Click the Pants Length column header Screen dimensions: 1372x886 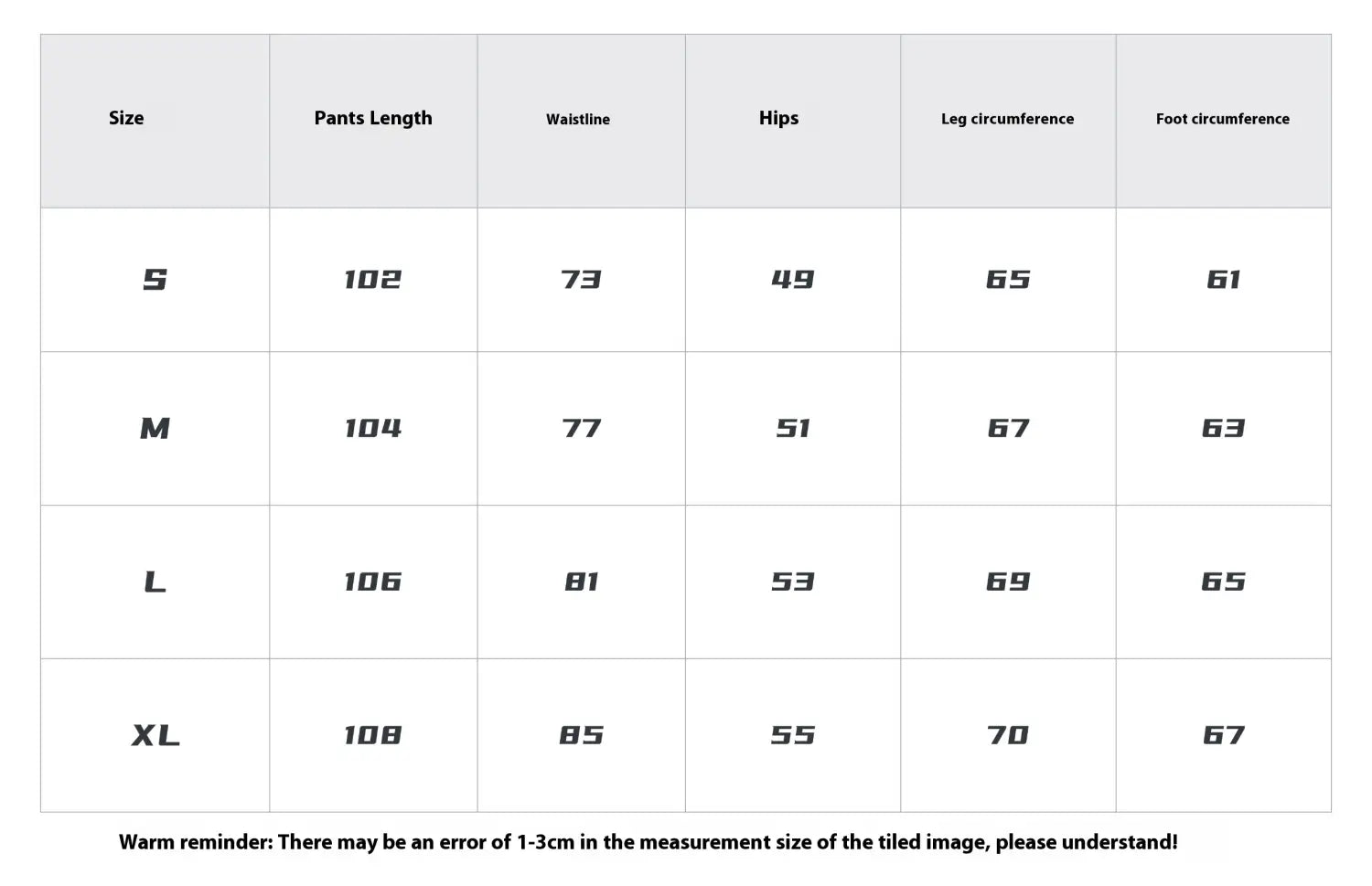373,118
